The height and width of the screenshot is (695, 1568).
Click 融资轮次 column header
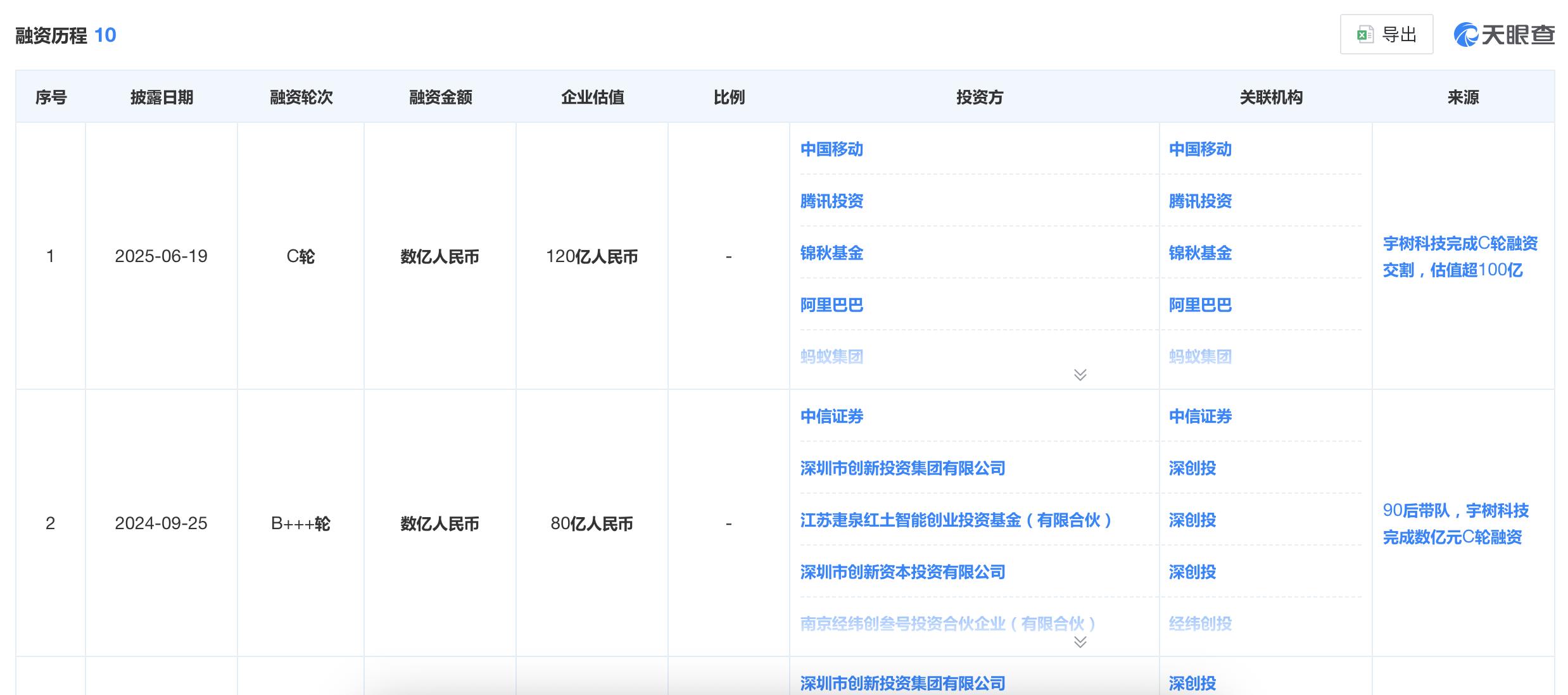coord(301,97)
